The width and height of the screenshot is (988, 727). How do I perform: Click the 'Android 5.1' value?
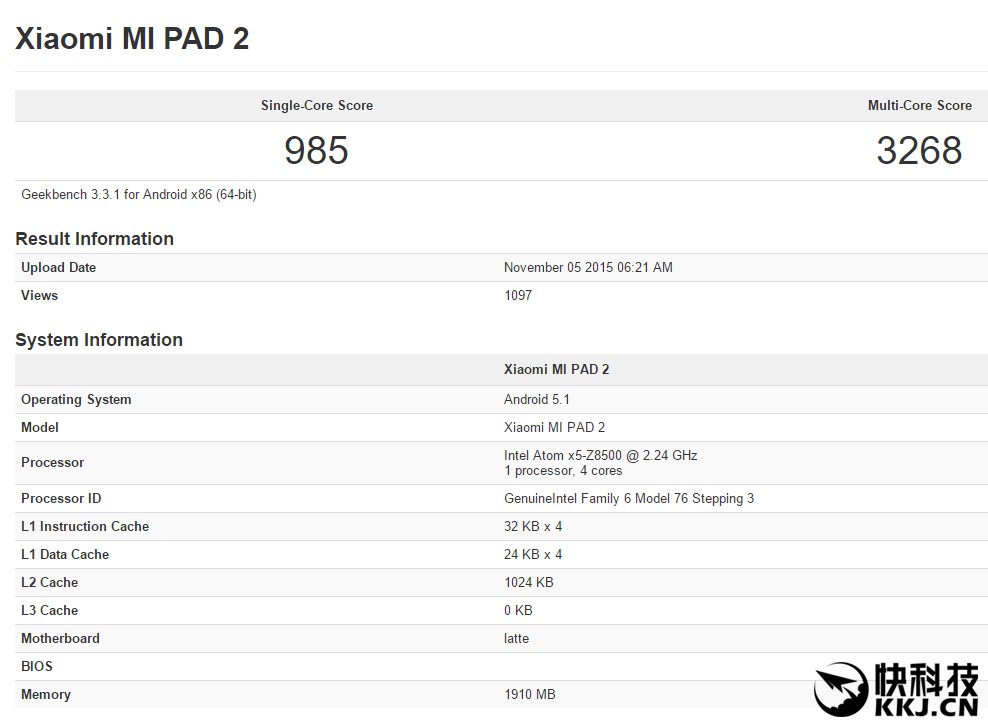[537, 399]
